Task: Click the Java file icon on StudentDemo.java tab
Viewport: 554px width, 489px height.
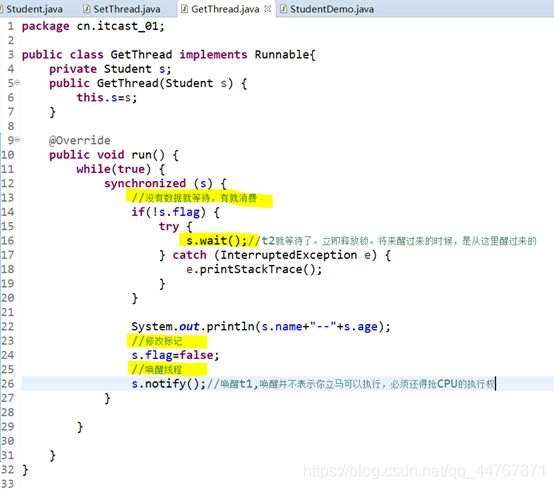Action: tap(283, 9)
